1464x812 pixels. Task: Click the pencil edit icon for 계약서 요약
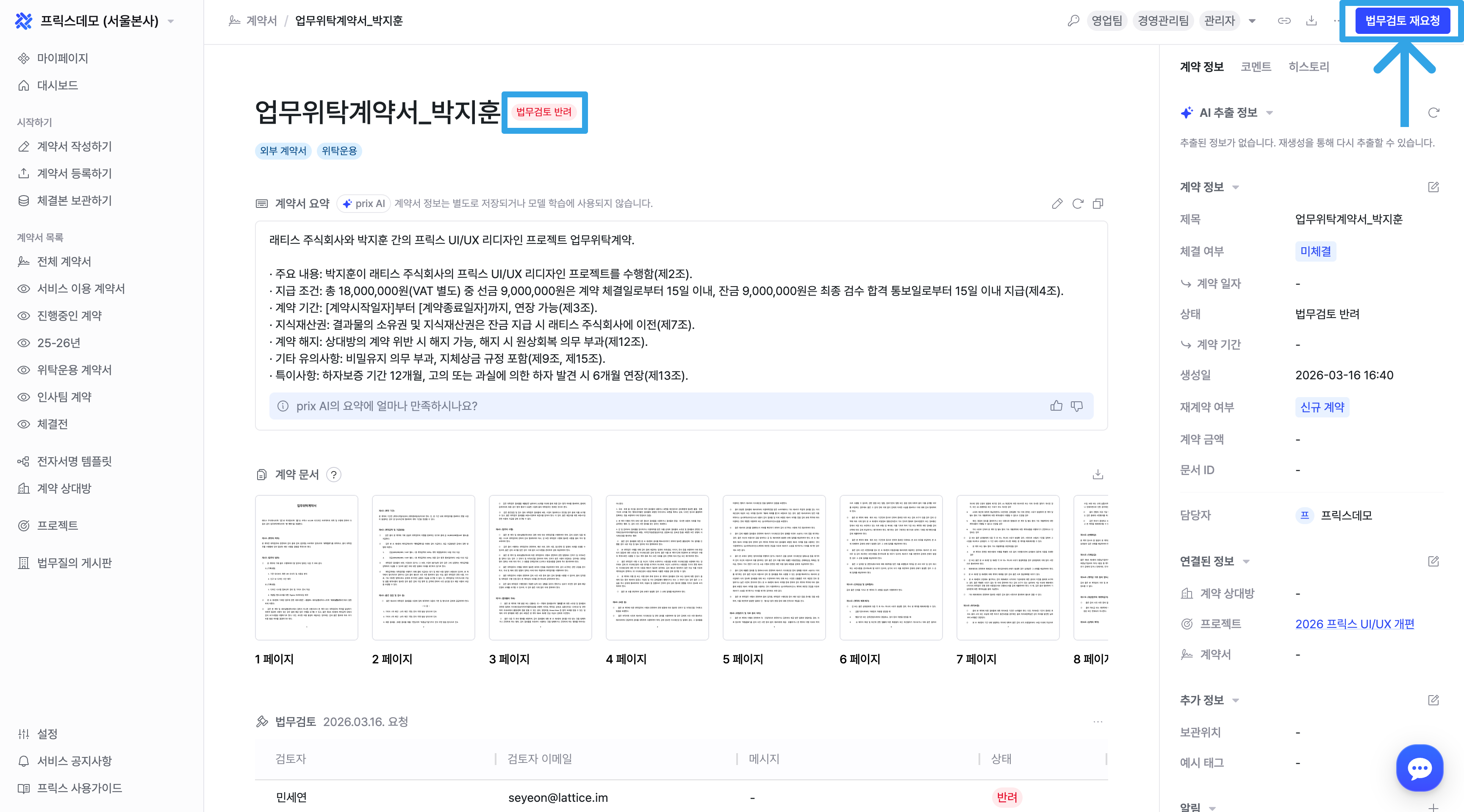pos(1057,204)
